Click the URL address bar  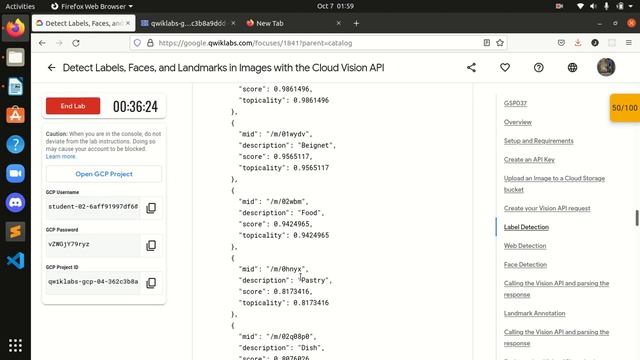tap(318, 43)
